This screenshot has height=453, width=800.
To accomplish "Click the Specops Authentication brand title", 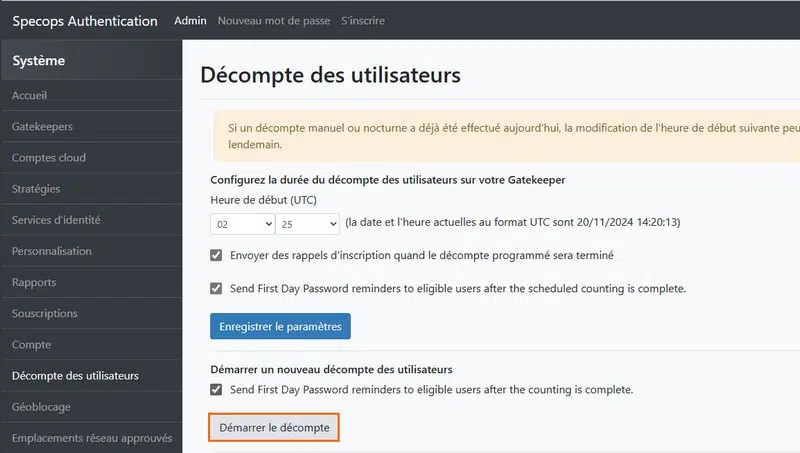I will click(85, 21).
